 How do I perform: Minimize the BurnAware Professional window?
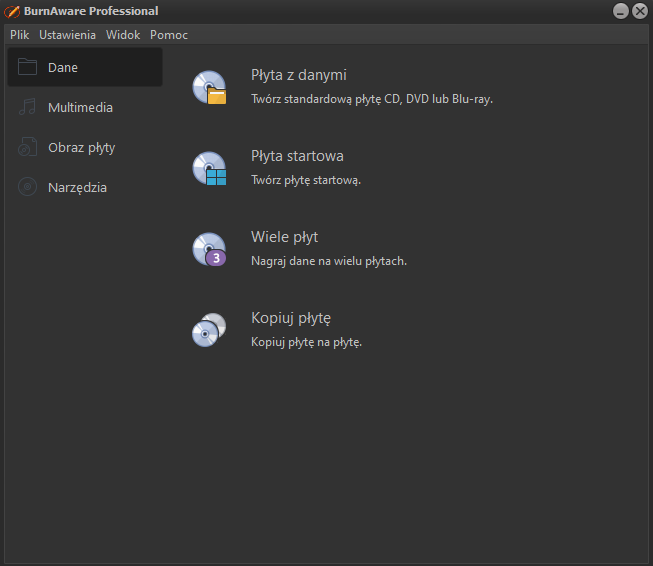[x=621, y=11]
